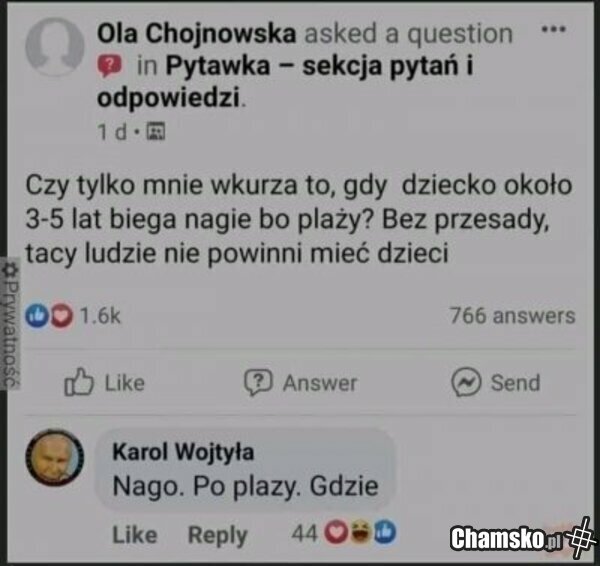Like Karol Wojtyła's comment
Viewport: 600px width, 566px height.
pos(135,534)
